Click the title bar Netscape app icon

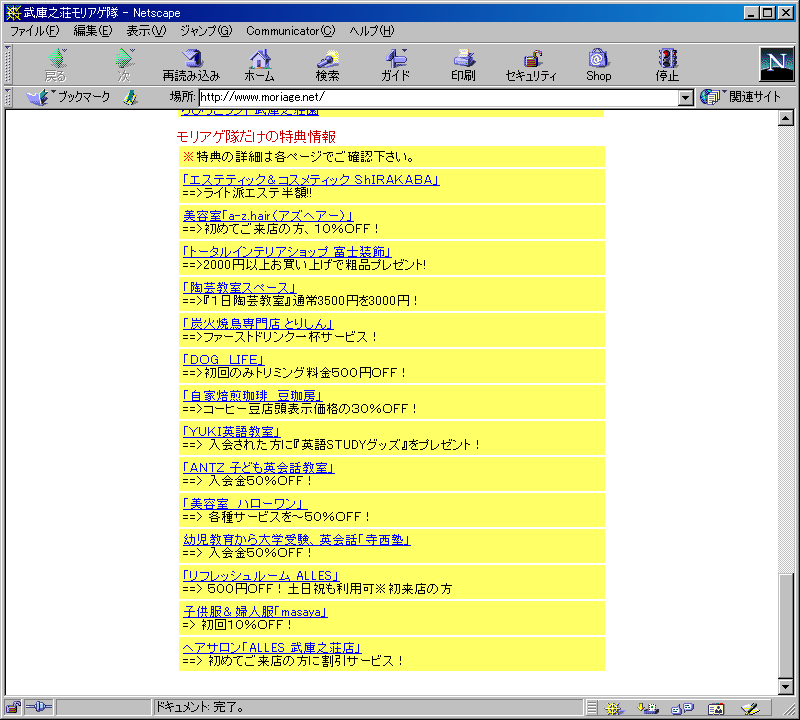13,12
